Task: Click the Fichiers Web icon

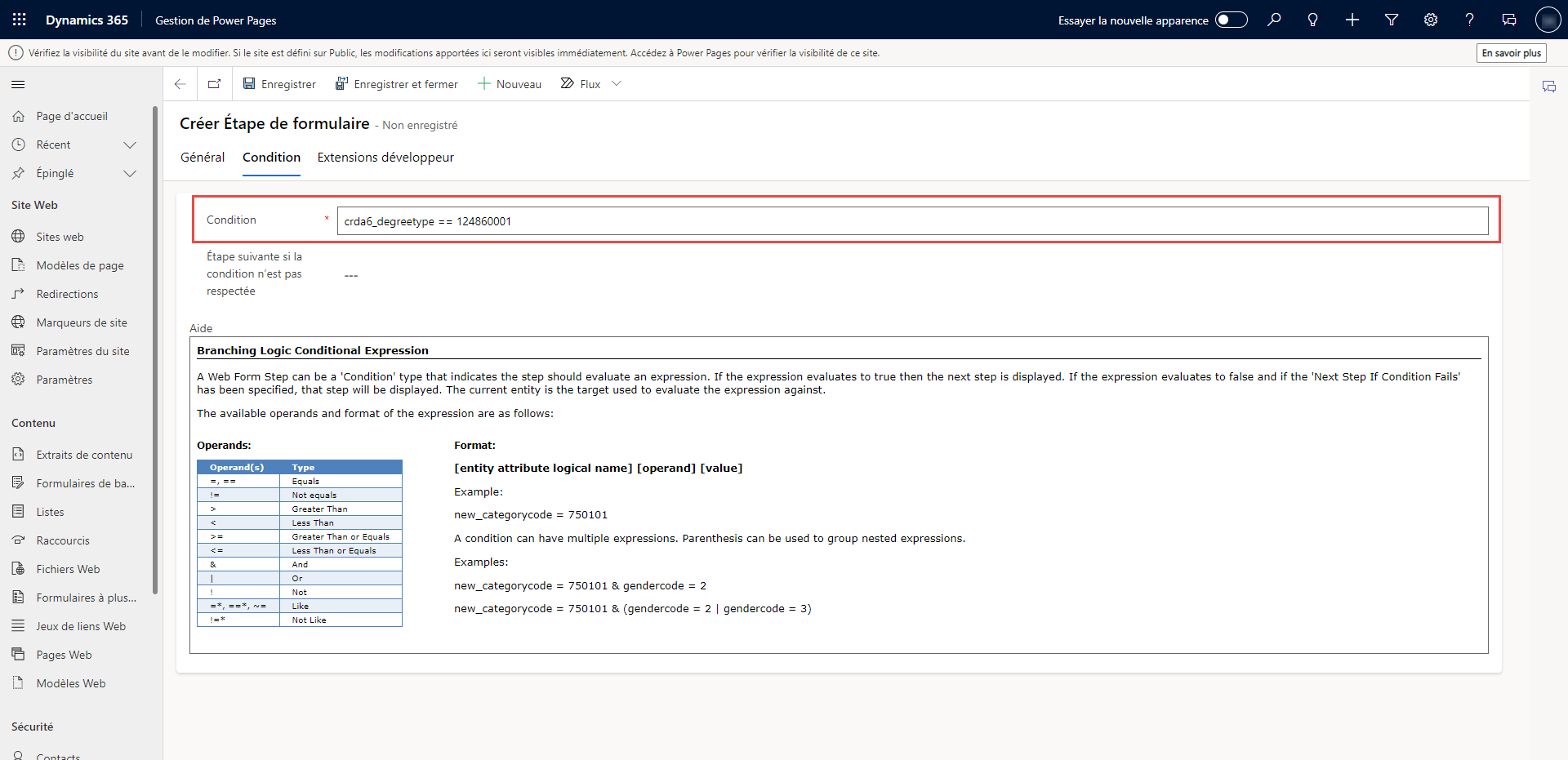Action: pyautogui.click(x=19, y=569)
